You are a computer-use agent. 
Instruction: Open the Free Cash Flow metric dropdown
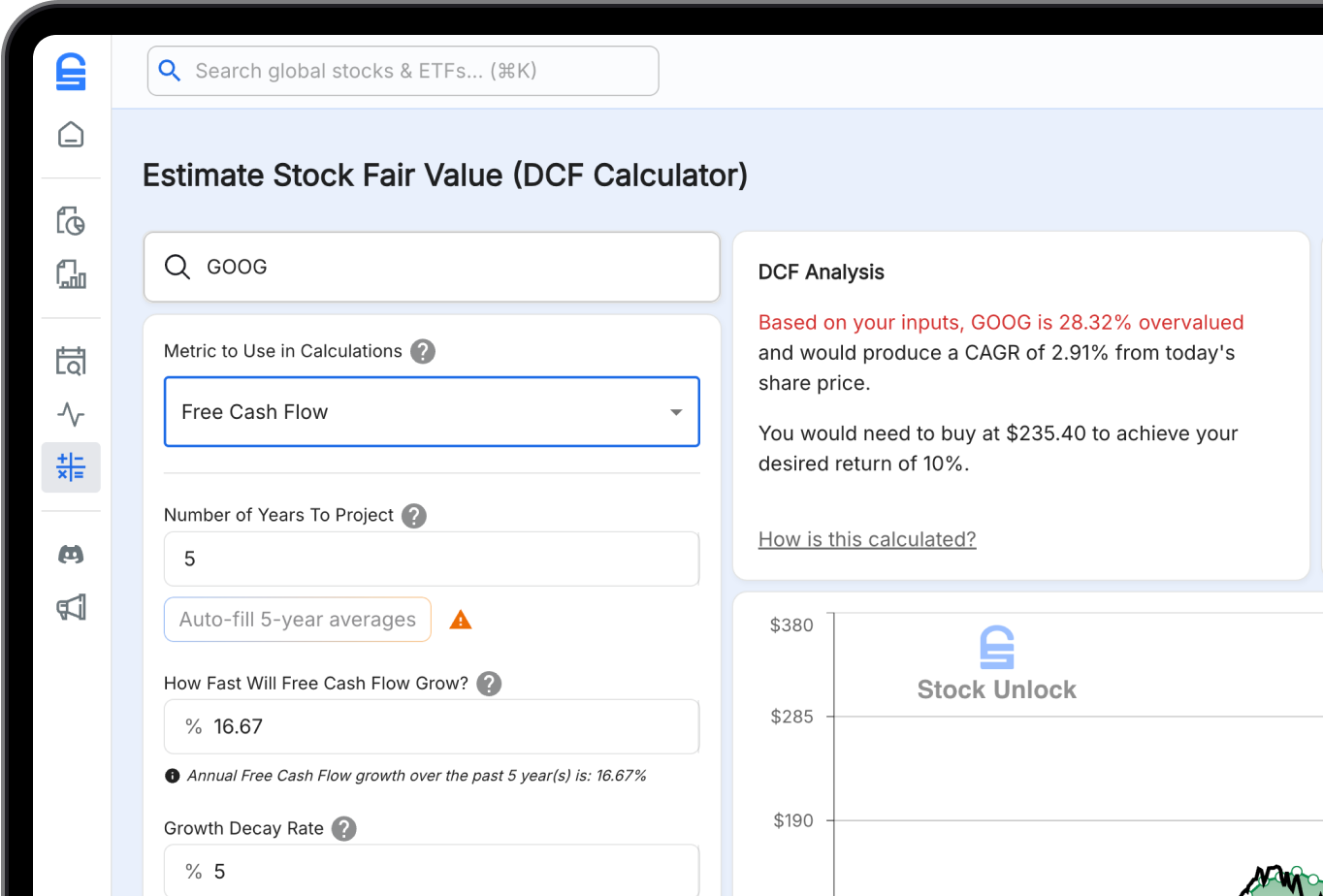click(x=432, y=411)
